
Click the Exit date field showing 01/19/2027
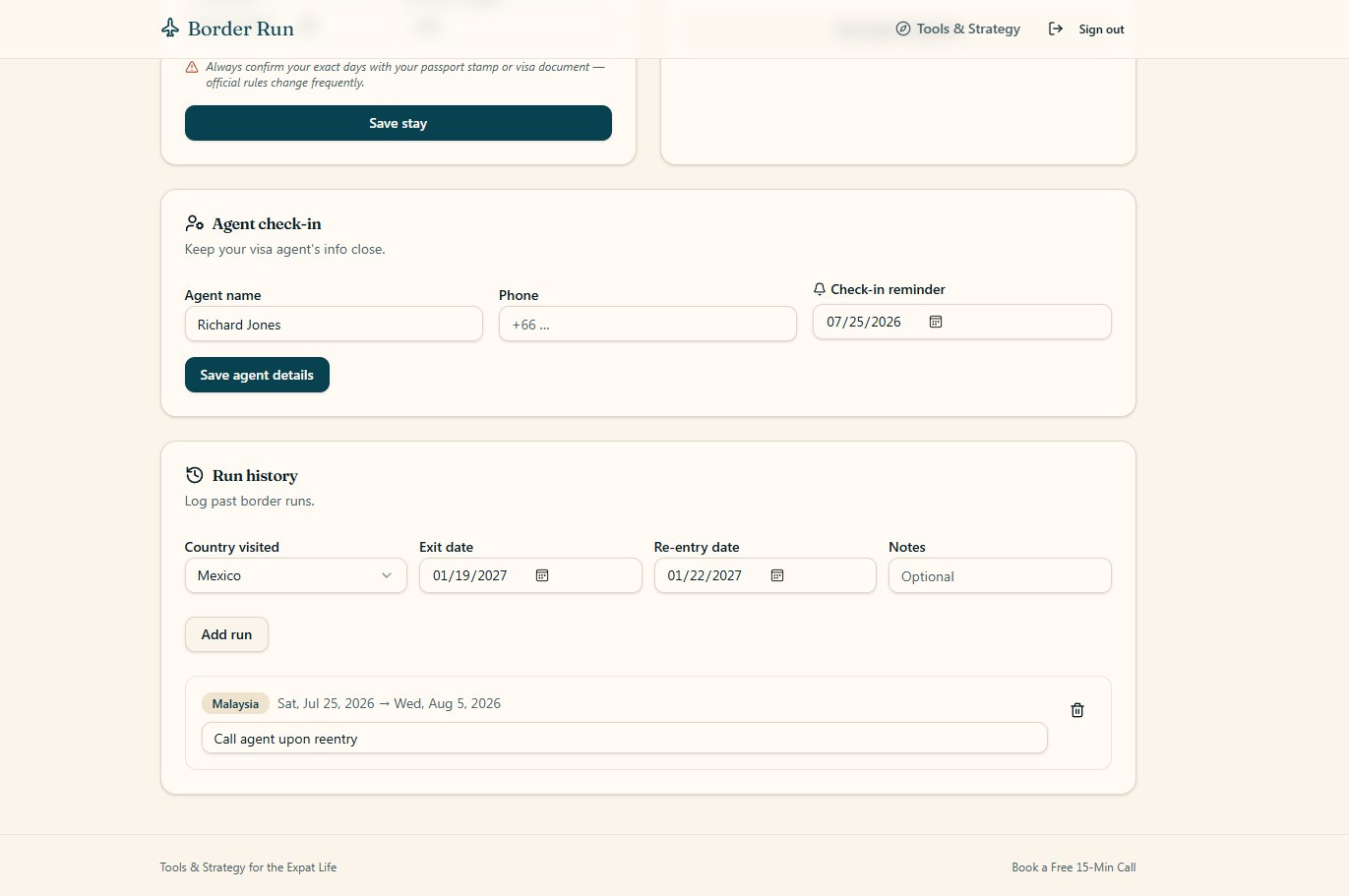tap(530, 575)
